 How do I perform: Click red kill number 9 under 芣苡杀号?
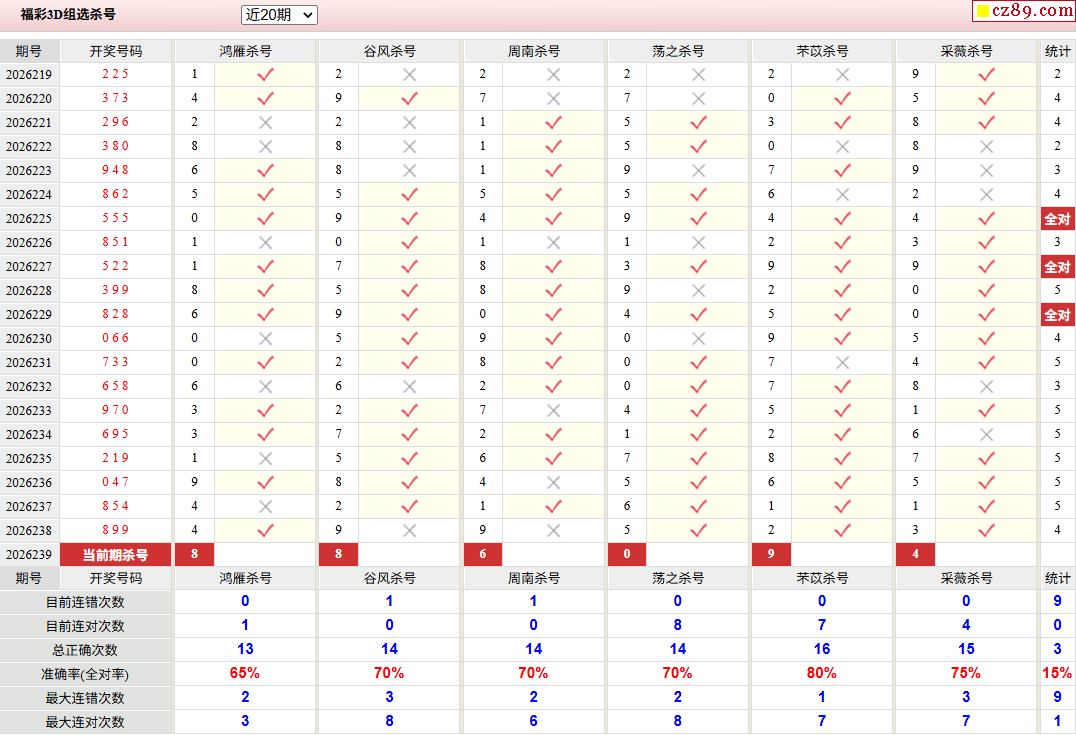tap(771, 554)
